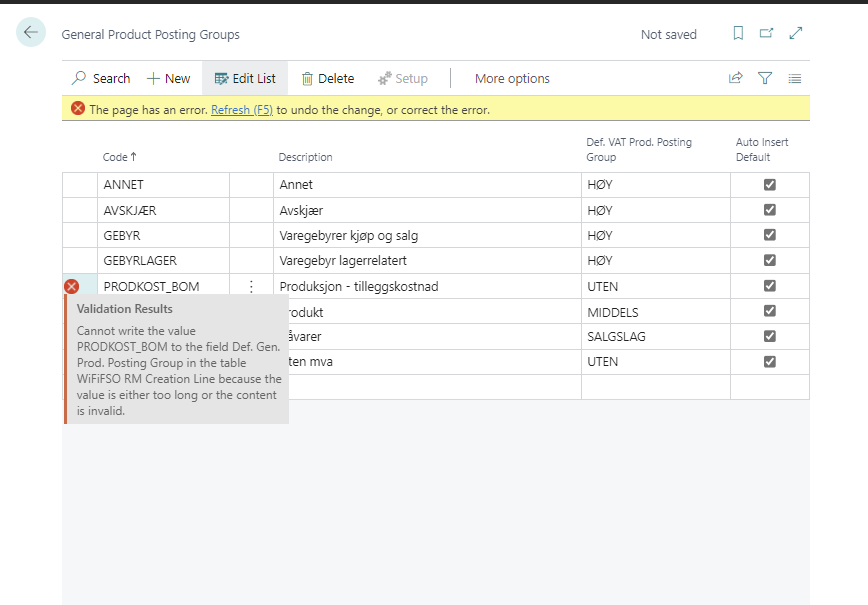Click red error icon beside PRODKOST_BOM row
This screenshot has height=605, width=868.
[72, 287]
